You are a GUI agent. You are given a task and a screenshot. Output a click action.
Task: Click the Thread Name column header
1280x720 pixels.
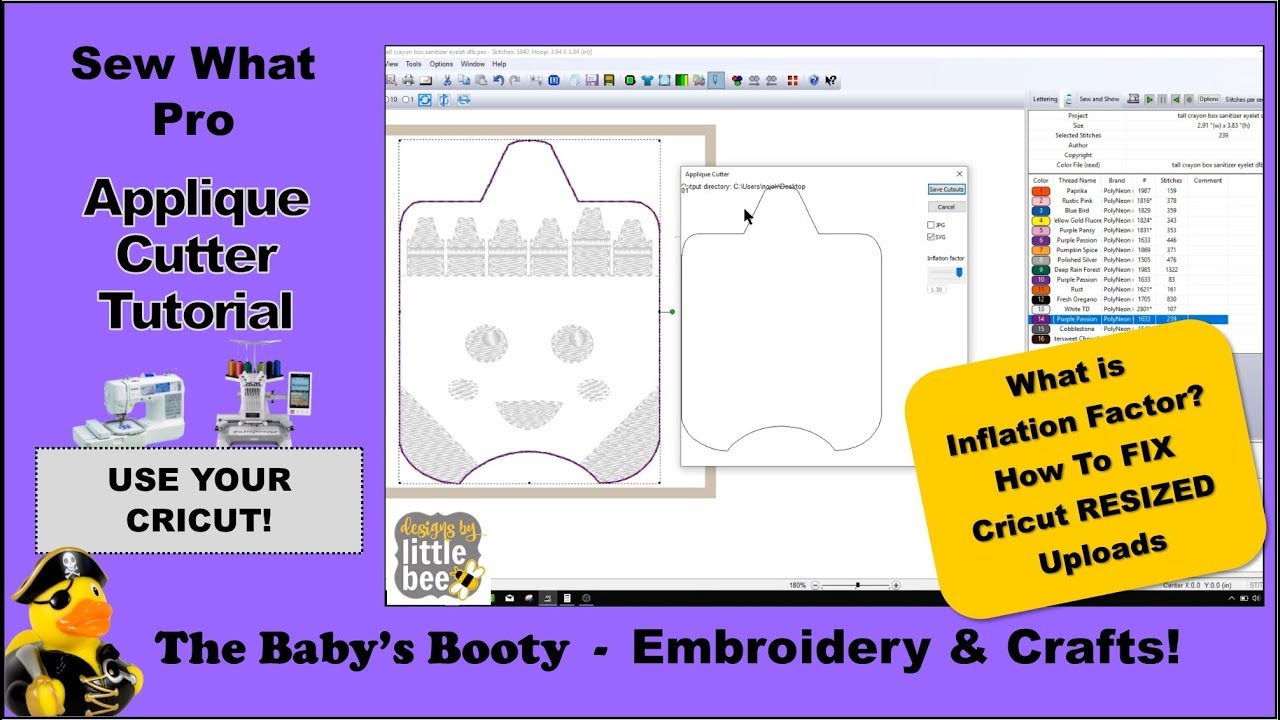1077,181
